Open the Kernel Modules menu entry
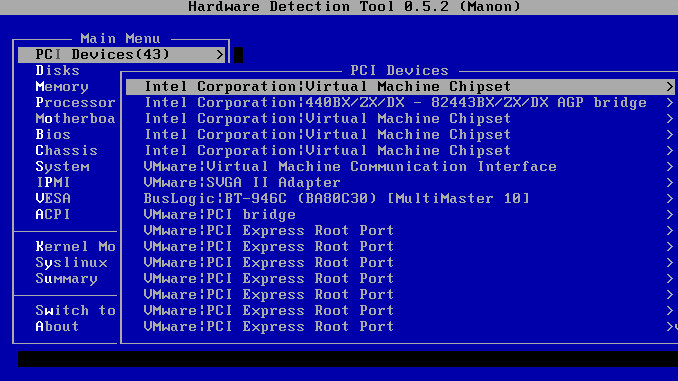 tap(75, 247)
